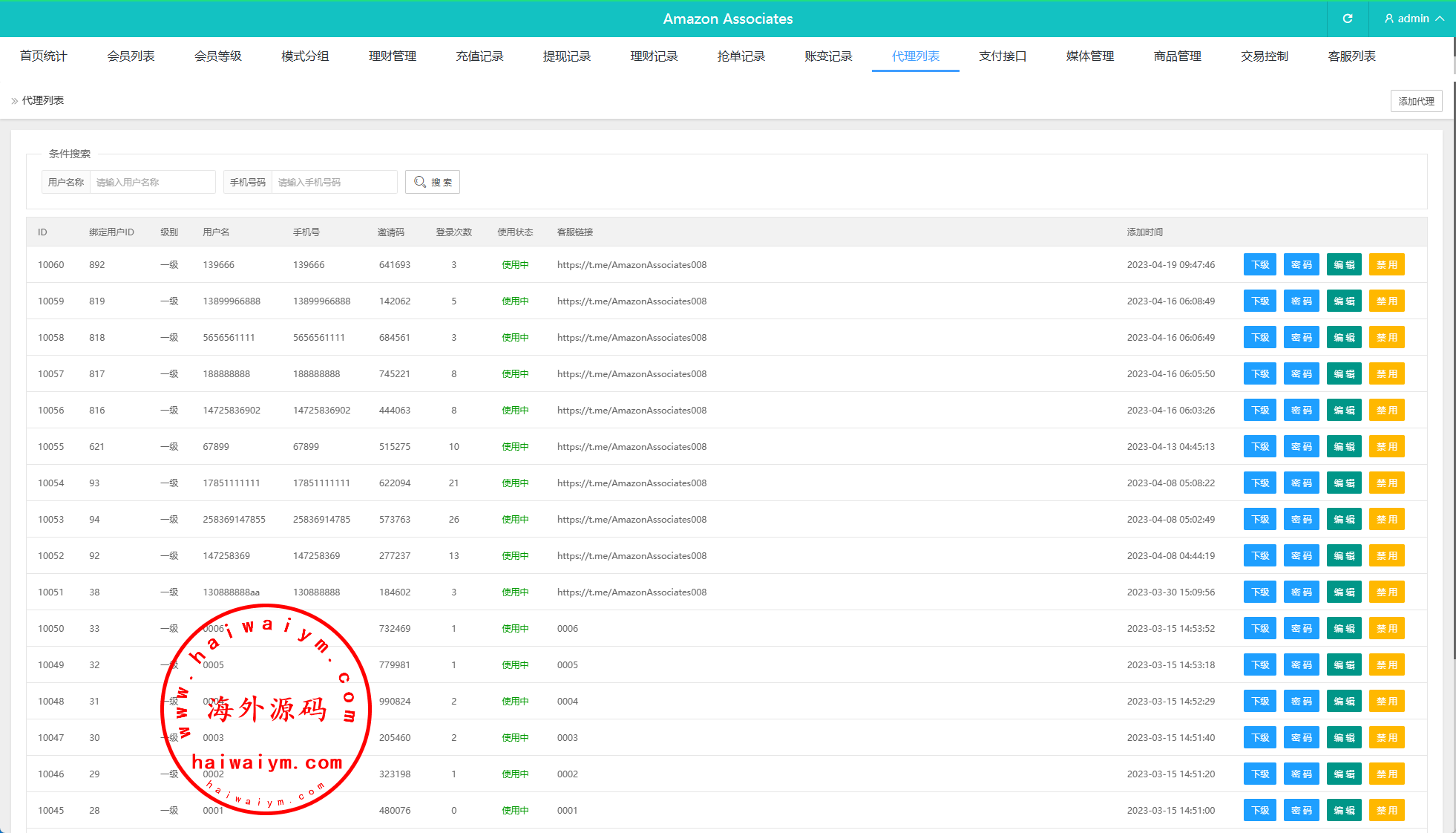Open the customer service link of agent 10053

(x=632, y=520)
